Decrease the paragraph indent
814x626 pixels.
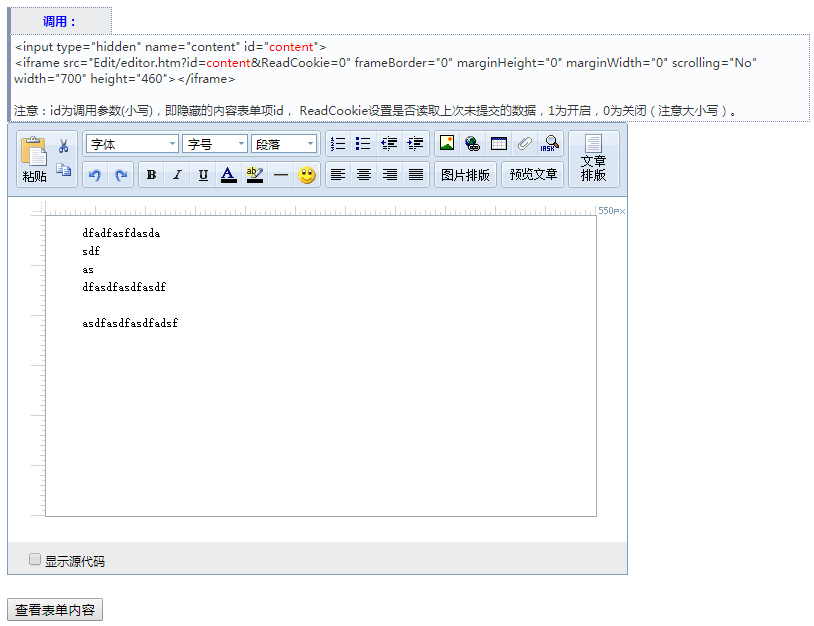click(389, 144)
